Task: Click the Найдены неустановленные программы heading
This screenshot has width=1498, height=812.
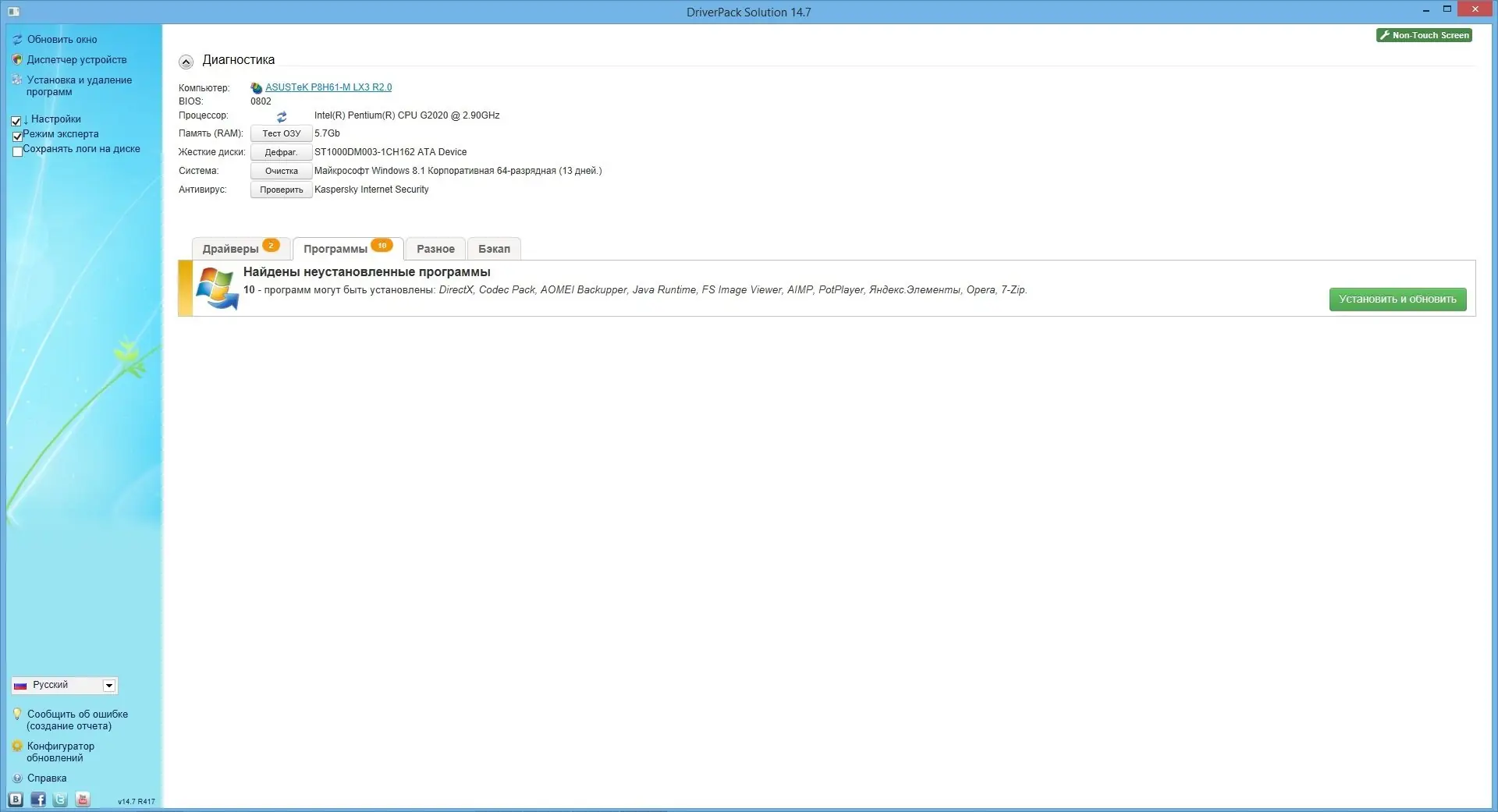Action: [367, 272]
